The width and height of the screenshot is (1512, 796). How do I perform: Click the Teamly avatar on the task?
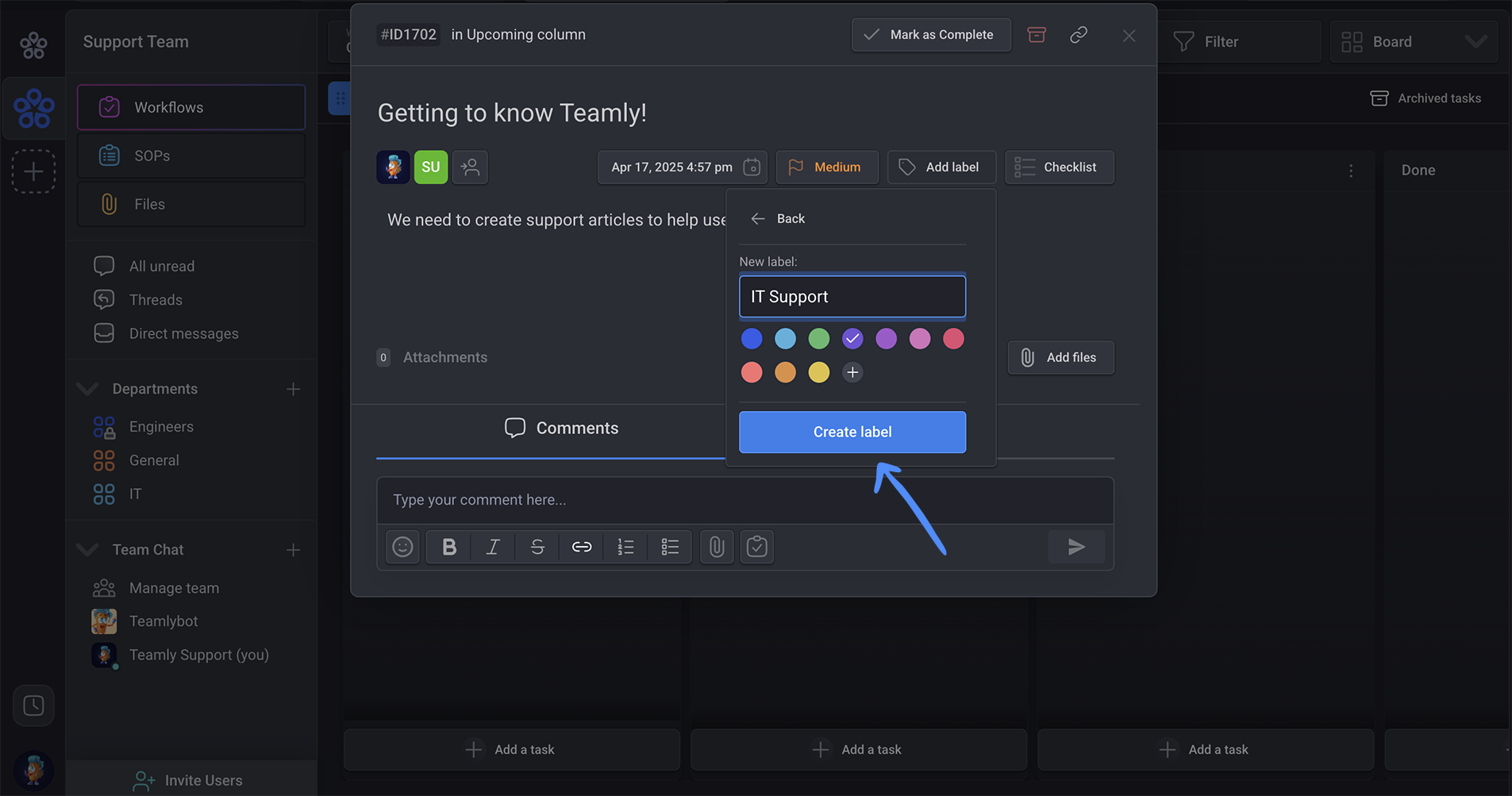(x=393, y=167)
